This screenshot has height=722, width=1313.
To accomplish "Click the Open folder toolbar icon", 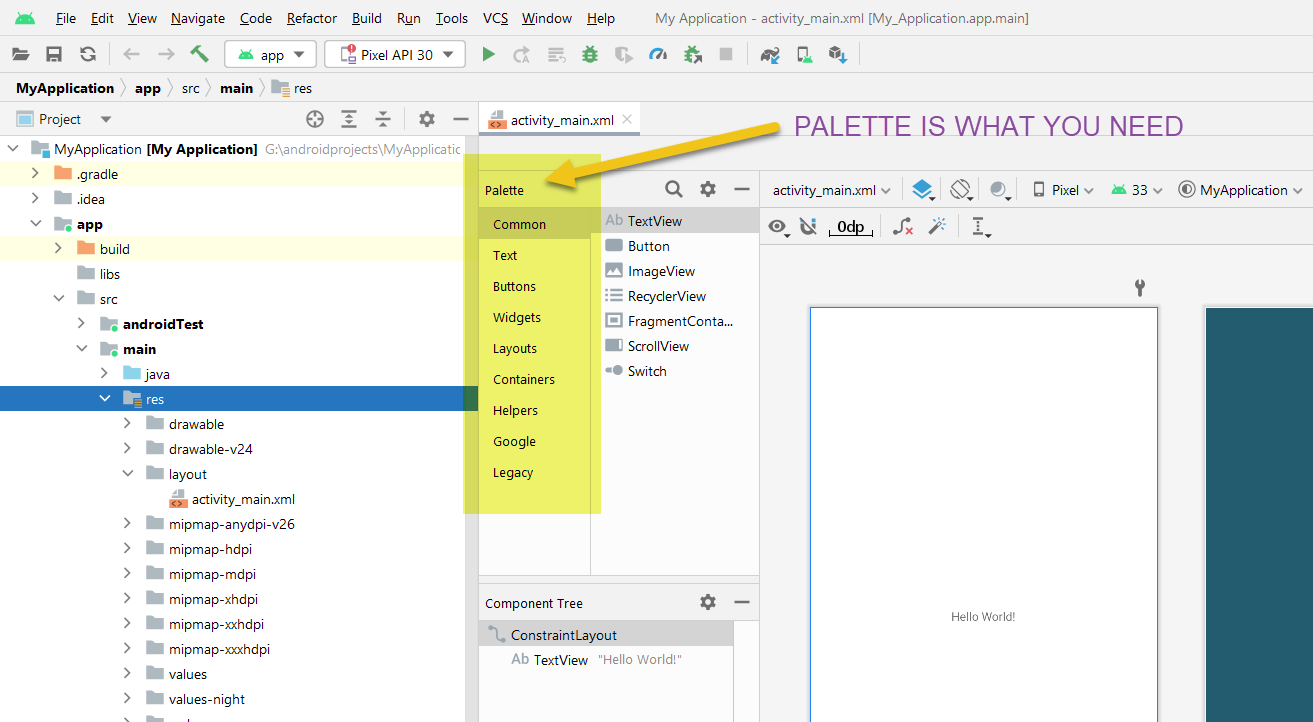I will [x=21, y=55].
